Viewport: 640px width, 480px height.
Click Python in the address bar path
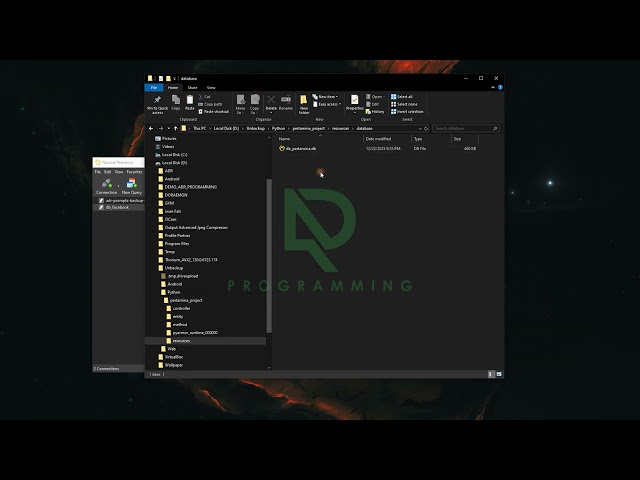click(x=278, y=128)
